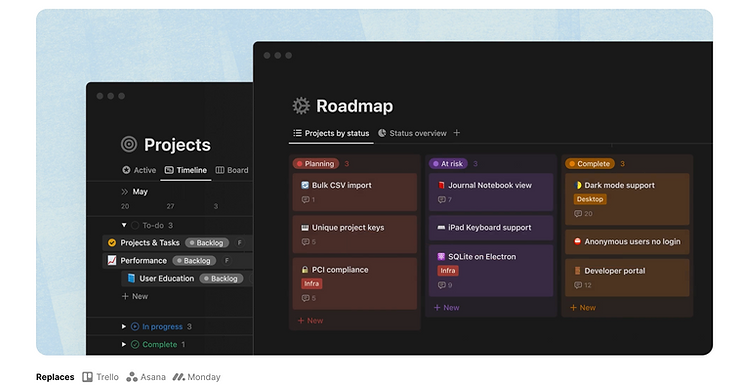The image size is (740, 388).
Task: Open the iPad Keyboard support card
Action: coord(491,228)
